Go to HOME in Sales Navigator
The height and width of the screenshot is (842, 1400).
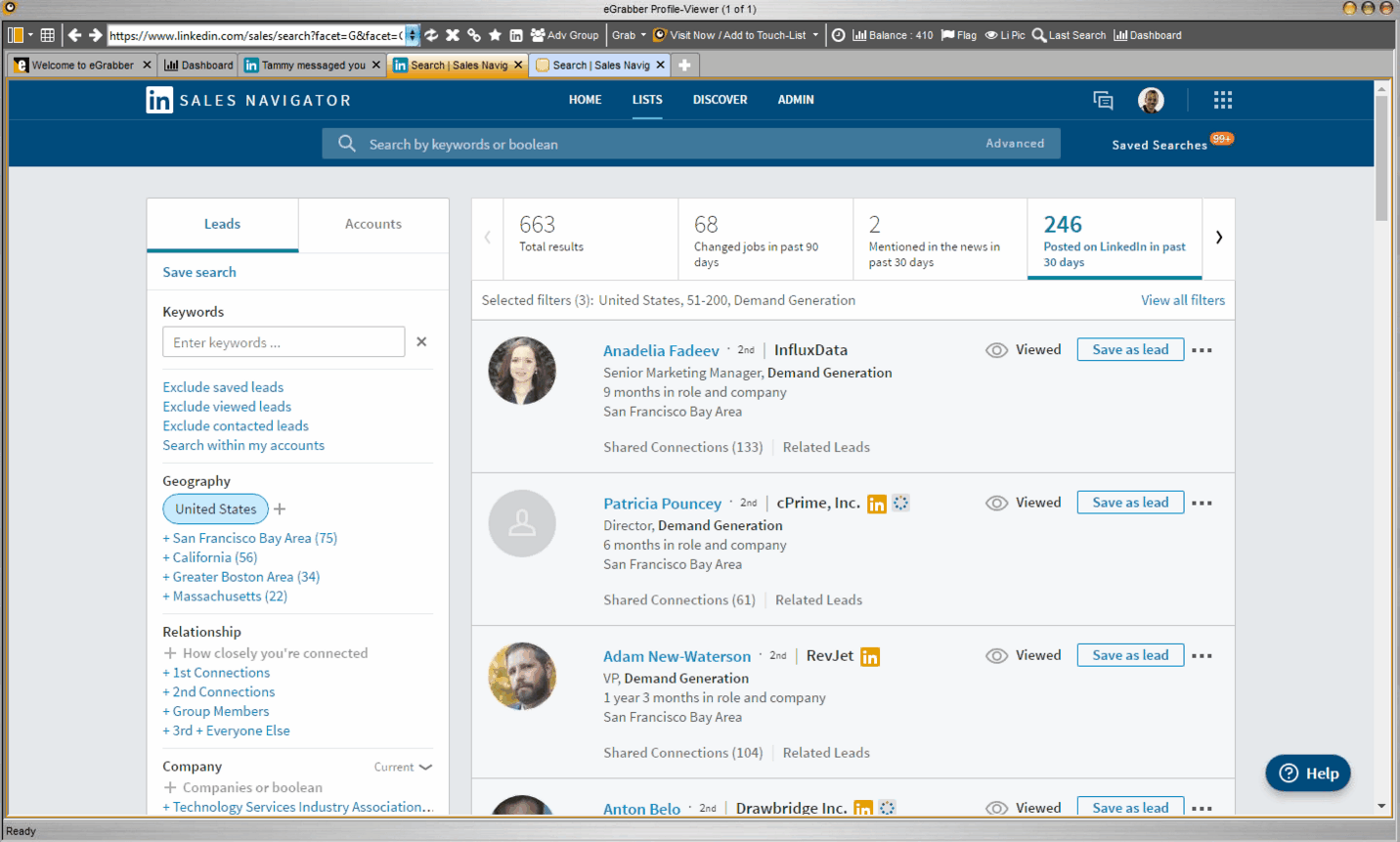(x=586, y=100)
